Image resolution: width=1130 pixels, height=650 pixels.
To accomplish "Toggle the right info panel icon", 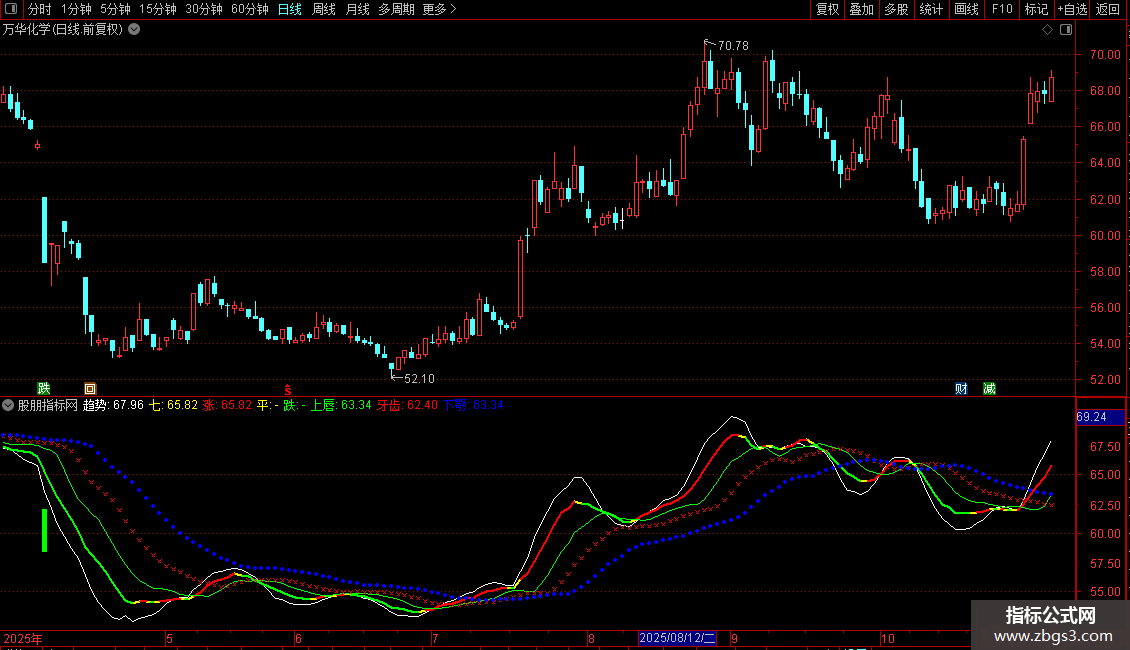I will tap(1066, 30).
